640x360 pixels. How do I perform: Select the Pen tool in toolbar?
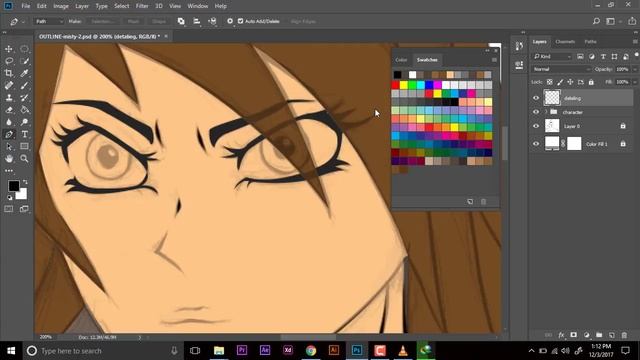tap(9, 134)
